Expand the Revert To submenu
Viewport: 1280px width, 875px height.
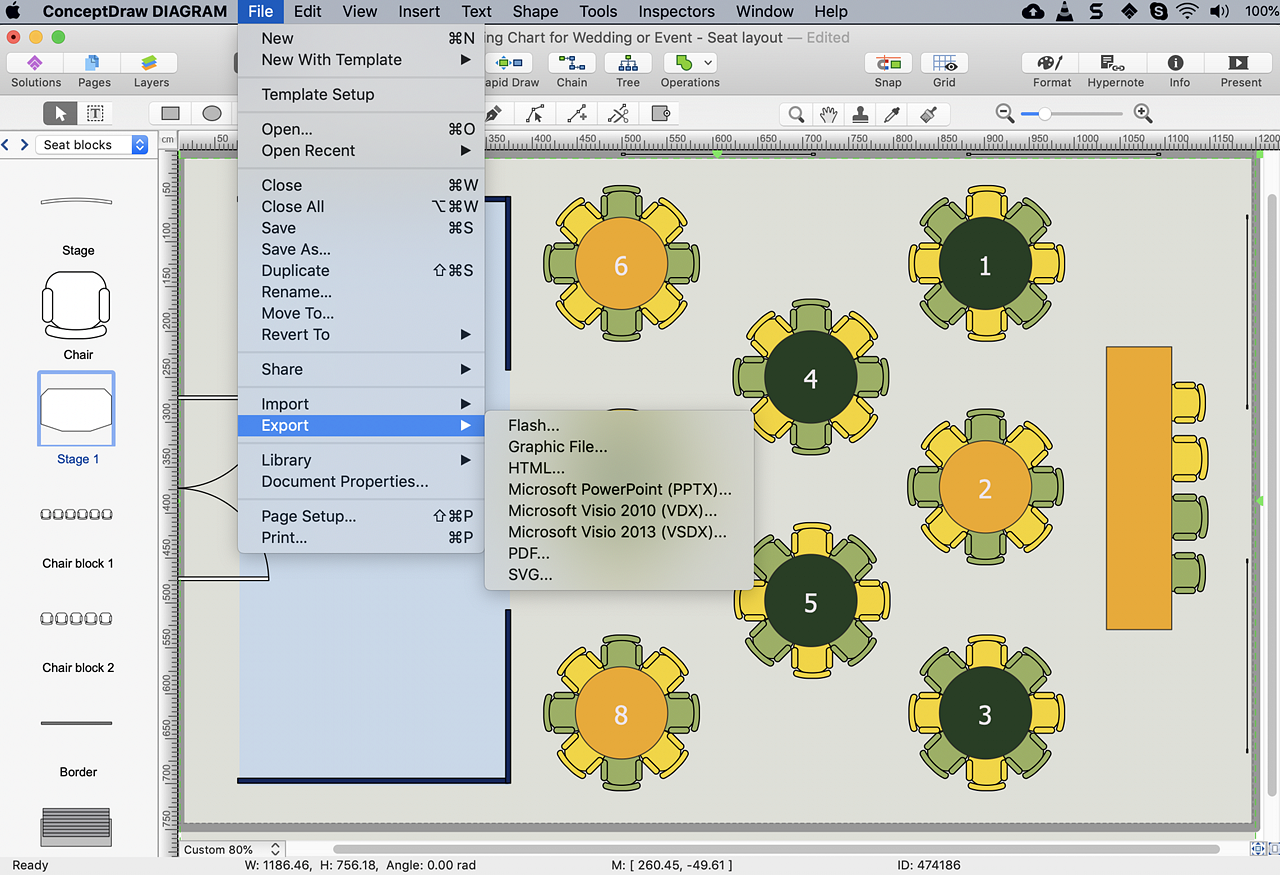(x=361, y=335)
